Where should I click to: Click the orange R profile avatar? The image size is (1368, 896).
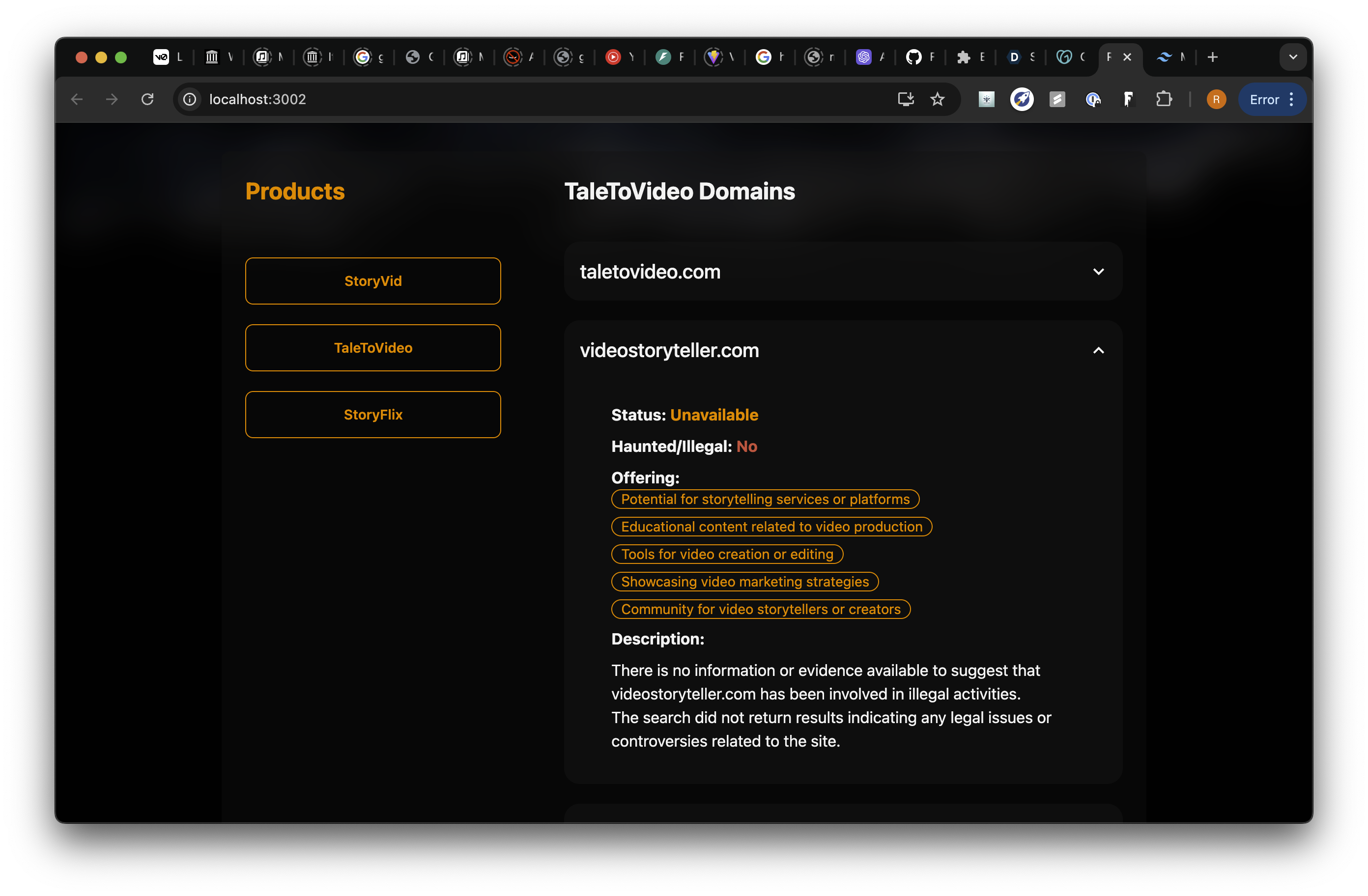point(1216,99)
